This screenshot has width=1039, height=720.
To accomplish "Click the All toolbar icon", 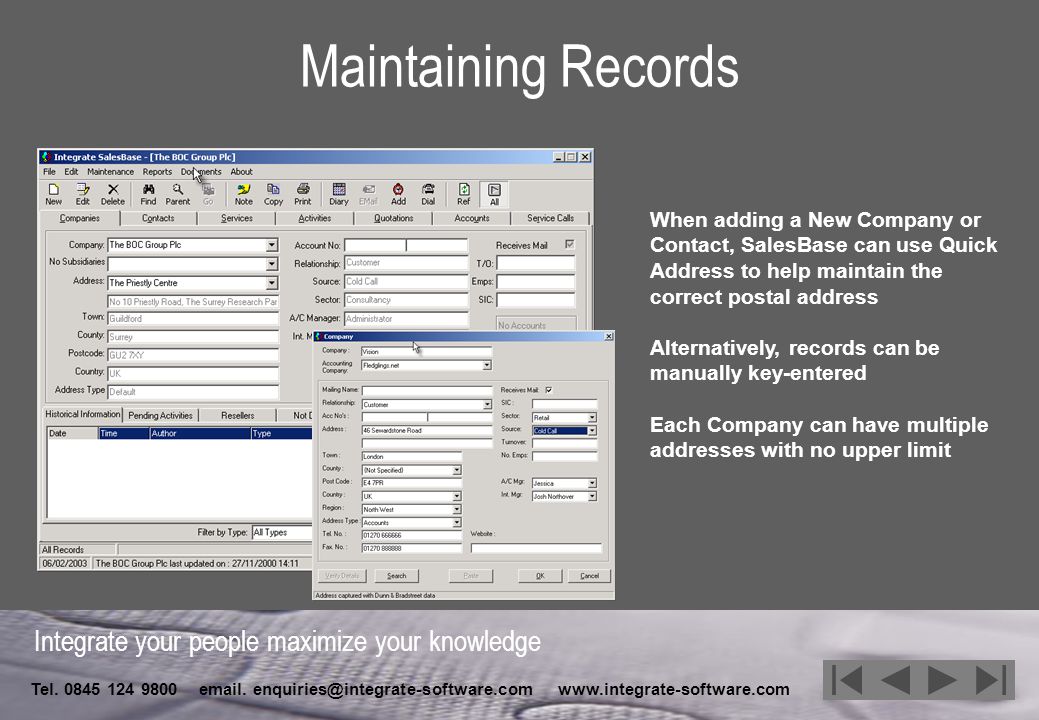I will point(494,195).
